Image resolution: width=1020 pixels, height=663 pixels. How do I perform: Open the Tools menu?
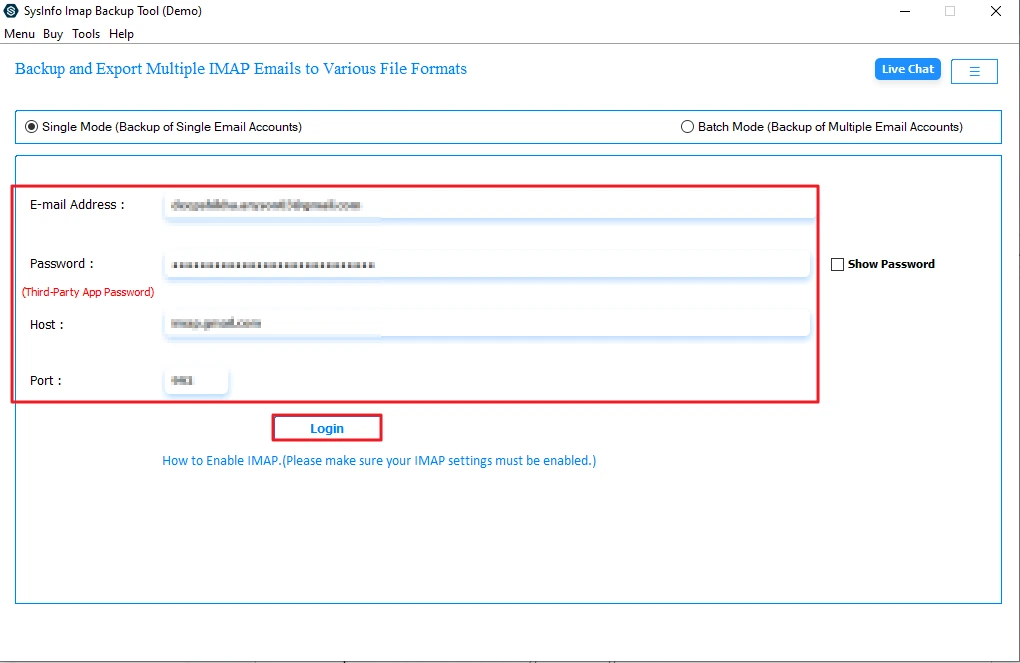click(x=85, y=33)
